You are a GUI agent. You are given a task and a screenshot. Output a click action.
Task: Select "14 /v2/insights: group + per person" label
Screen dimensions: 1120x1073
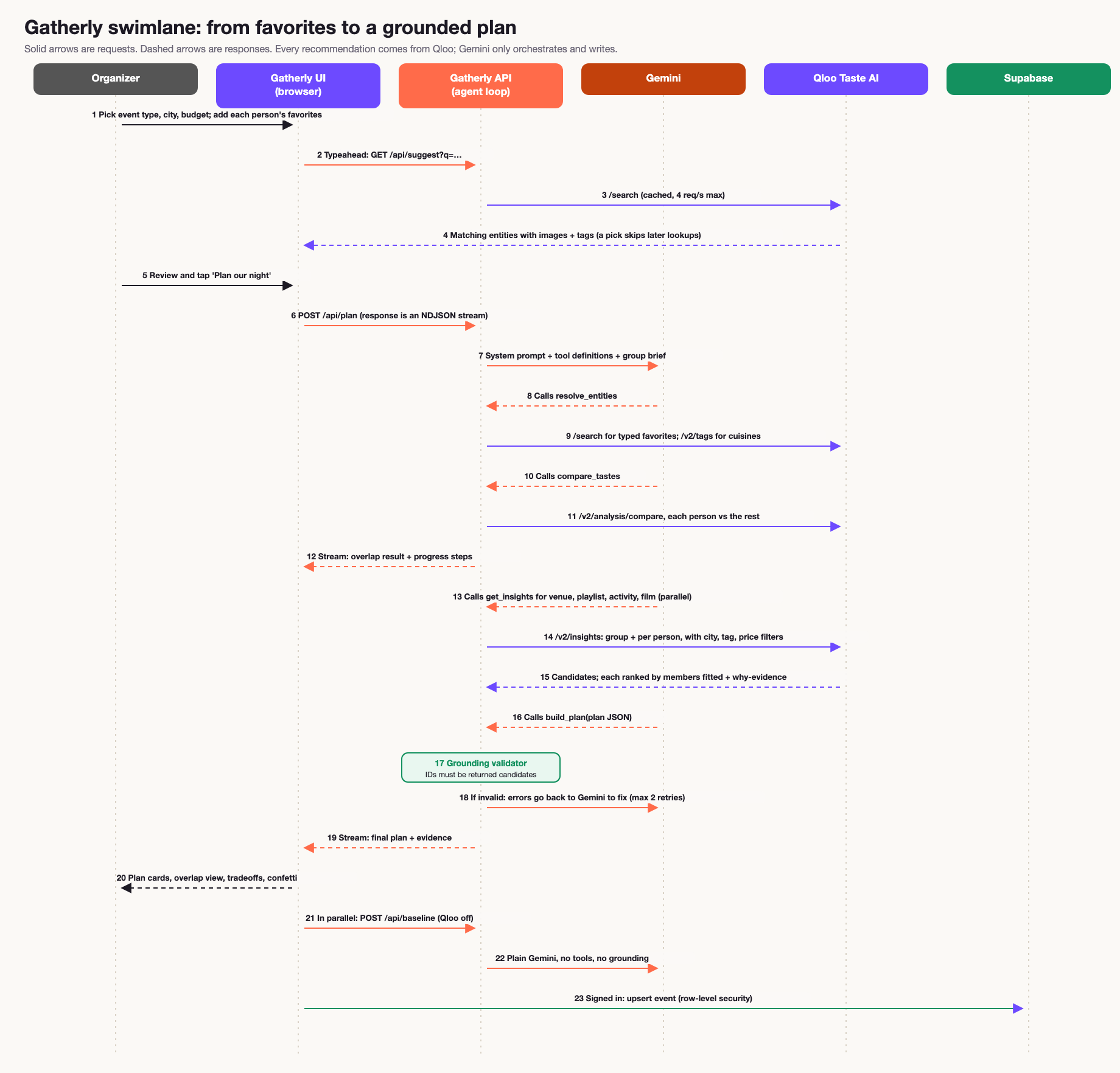click(663, 637)
